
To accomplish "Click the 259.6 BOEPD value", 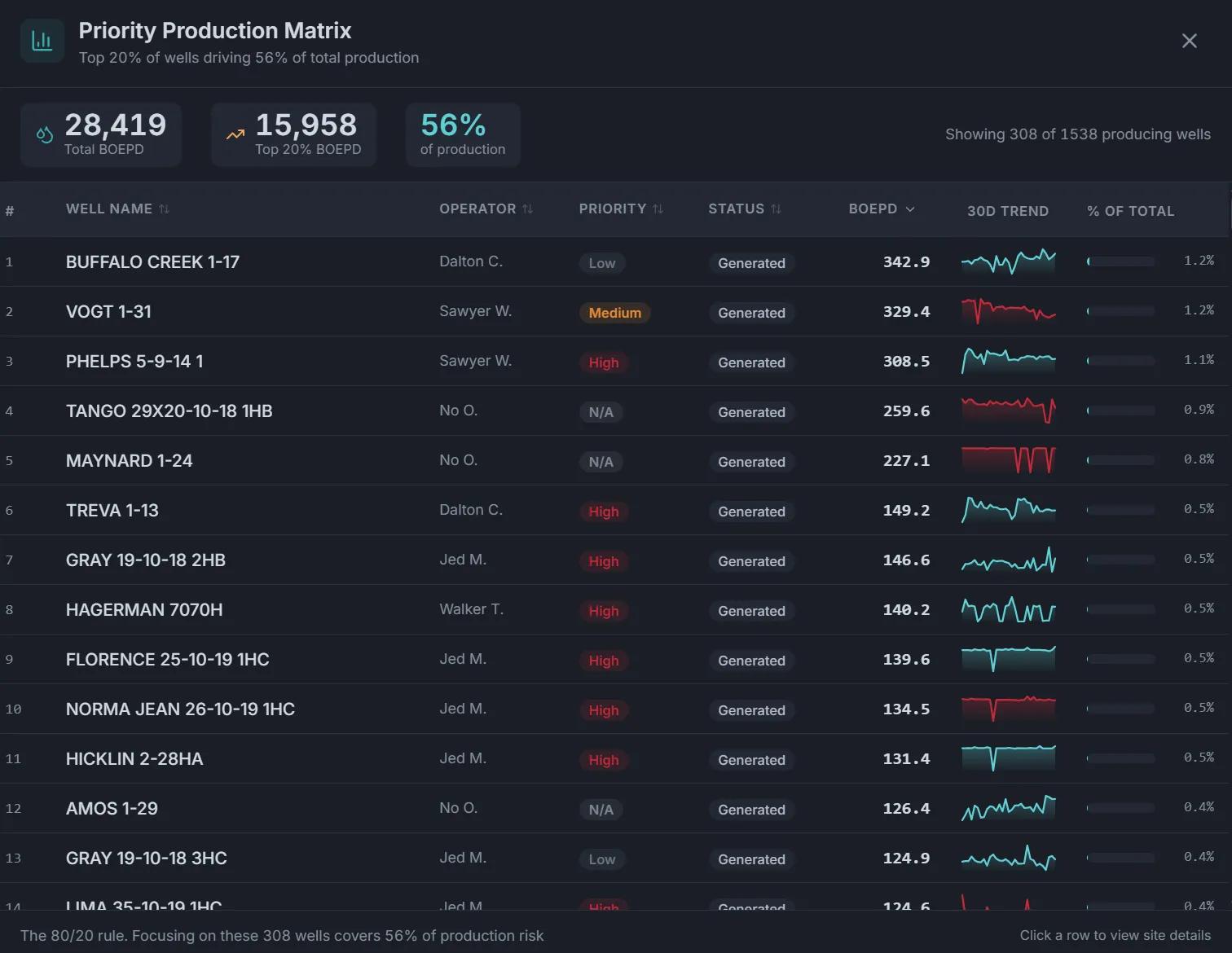I will point(906,411).
